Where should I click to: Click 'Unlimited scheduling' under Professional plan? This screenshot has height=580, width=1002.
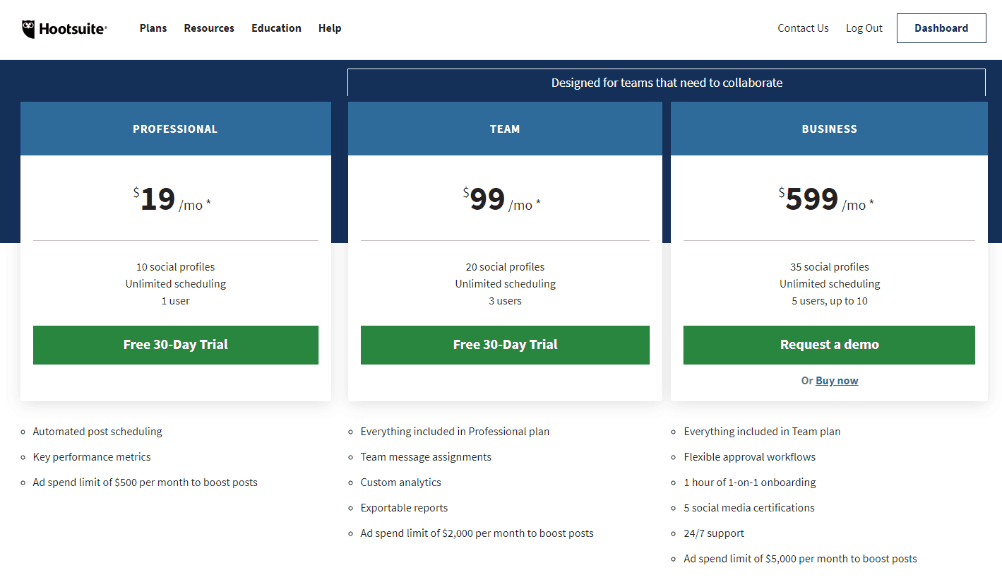(176, 284)
